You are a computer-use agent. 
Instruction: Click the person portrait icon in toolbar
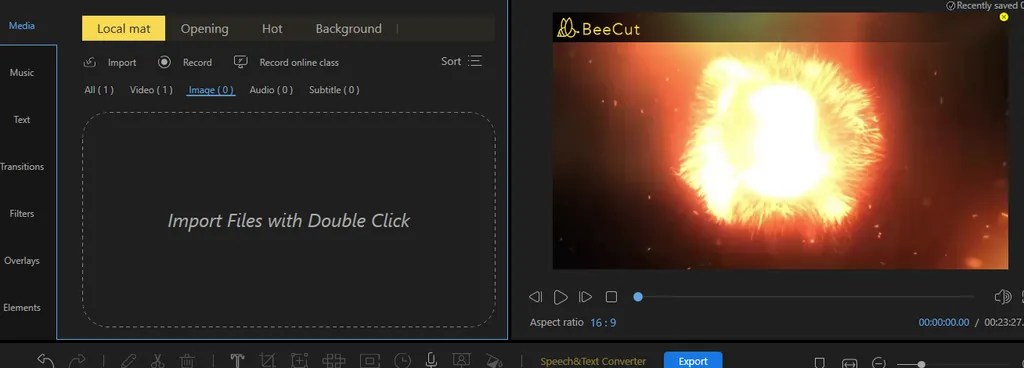tap(461, 361)
